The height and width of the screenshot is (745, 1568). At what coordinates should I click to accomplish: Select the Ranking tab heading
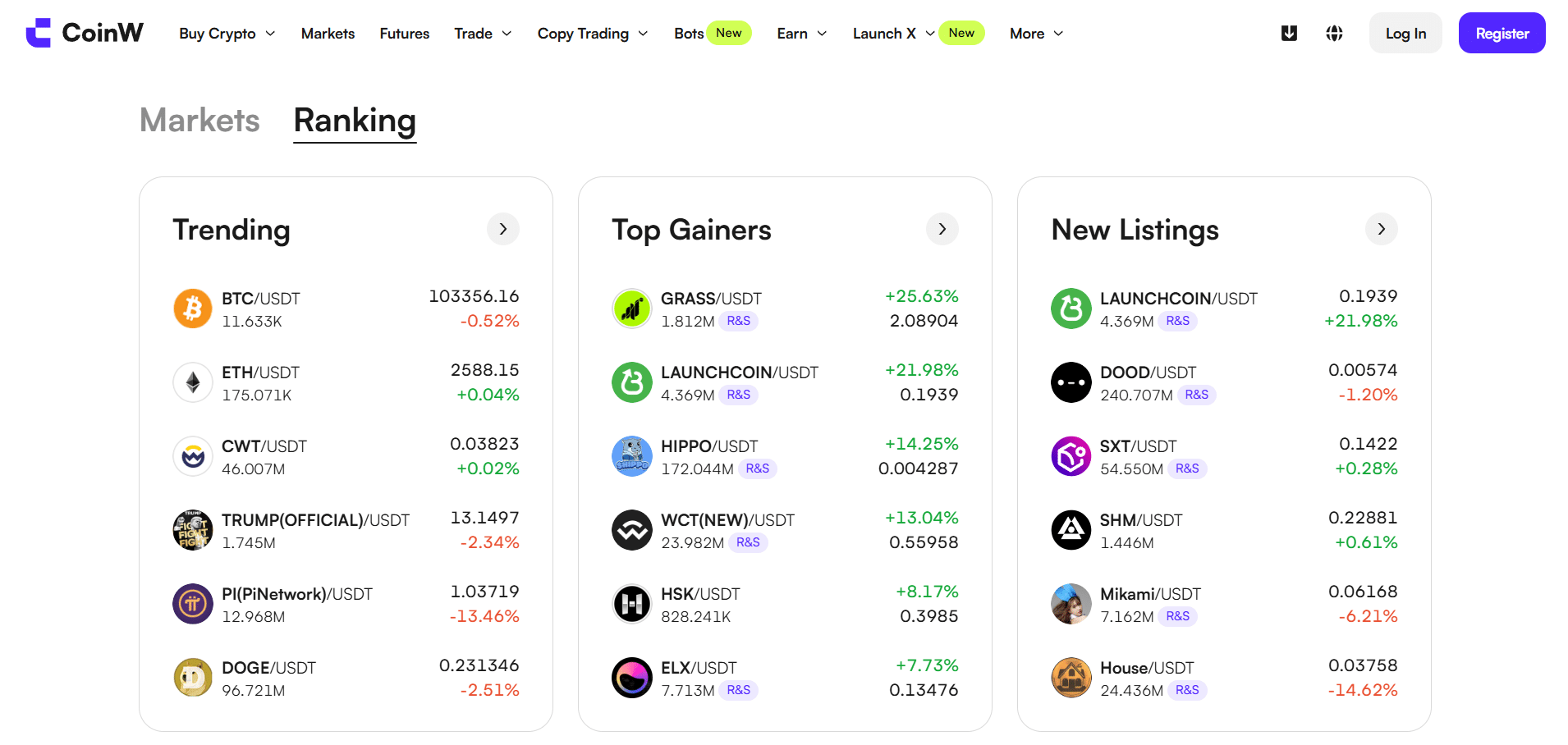[355, 121]
